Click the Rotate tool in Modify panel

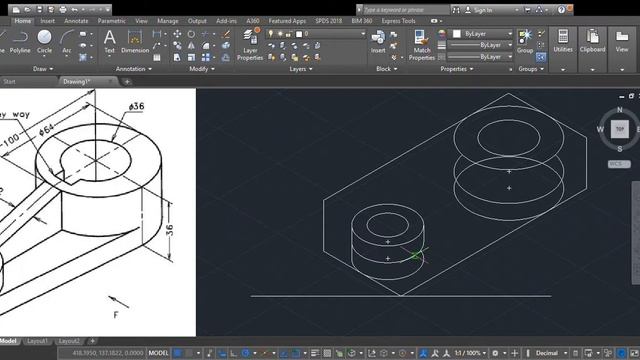pyautogui.click(x=191, y=34)
